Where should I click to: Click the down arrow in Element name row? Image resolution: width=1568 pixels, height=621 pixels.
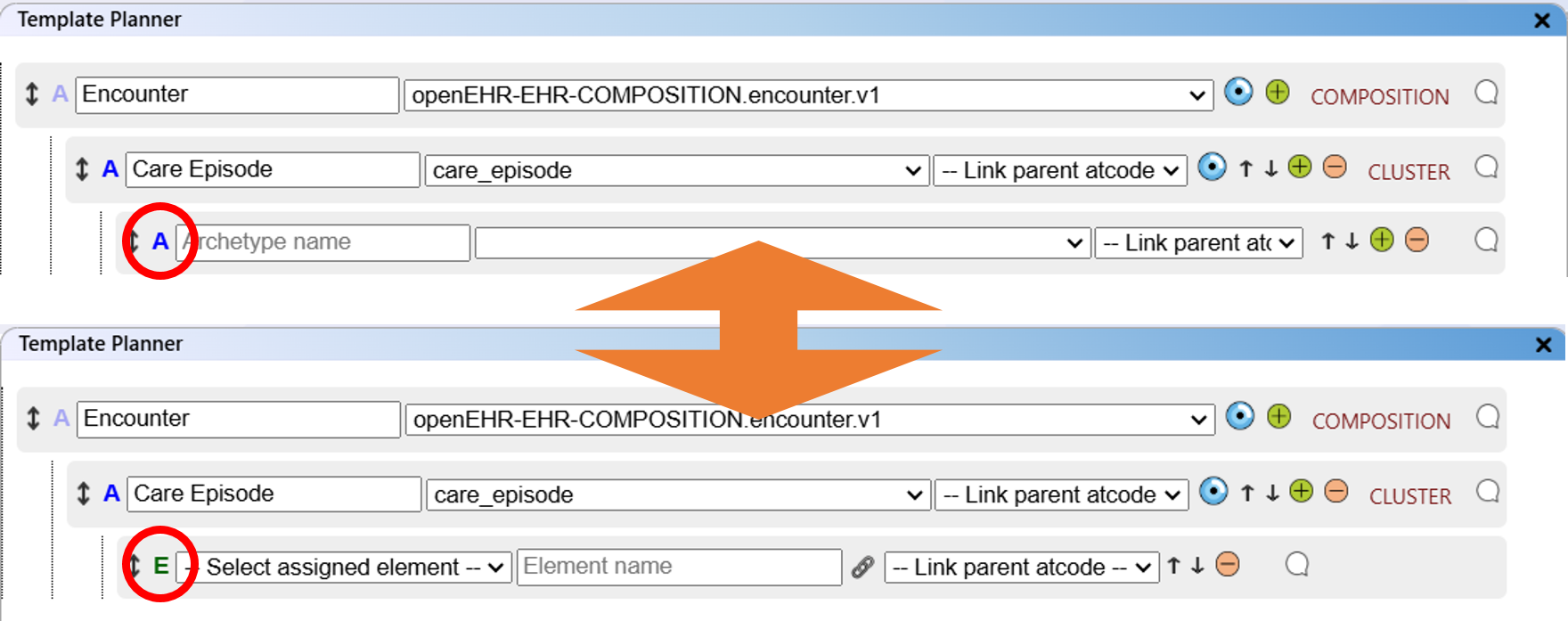1198,566
